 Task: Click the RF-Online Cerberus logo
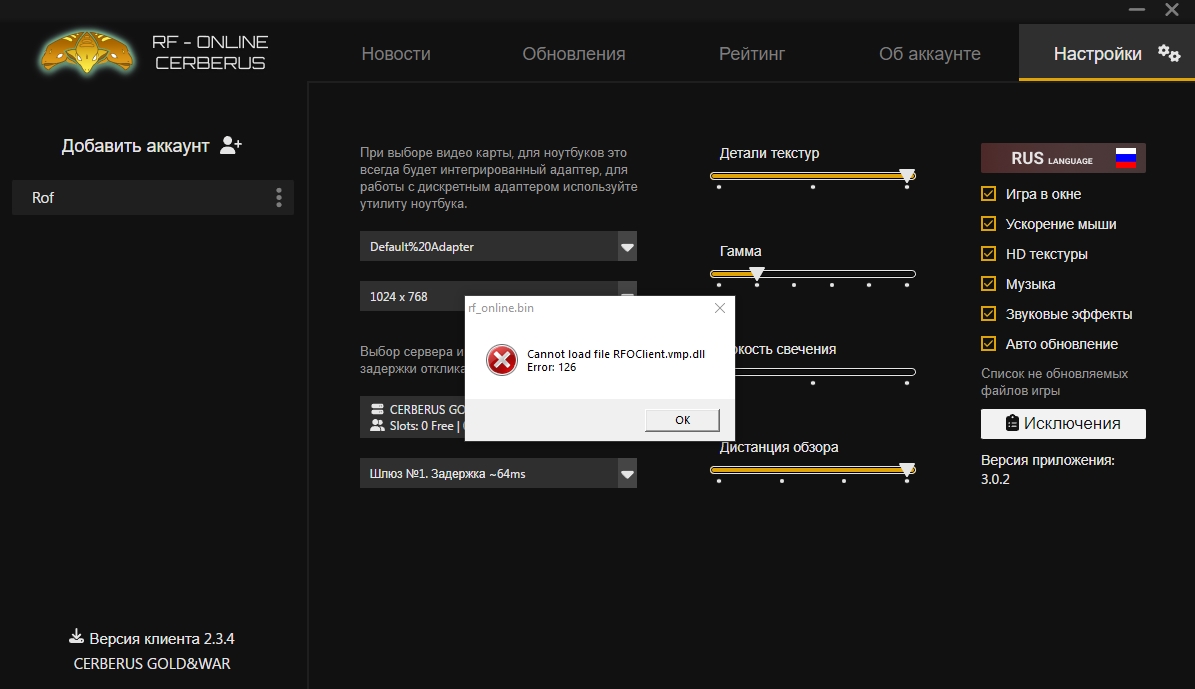[x=88, y=51]
